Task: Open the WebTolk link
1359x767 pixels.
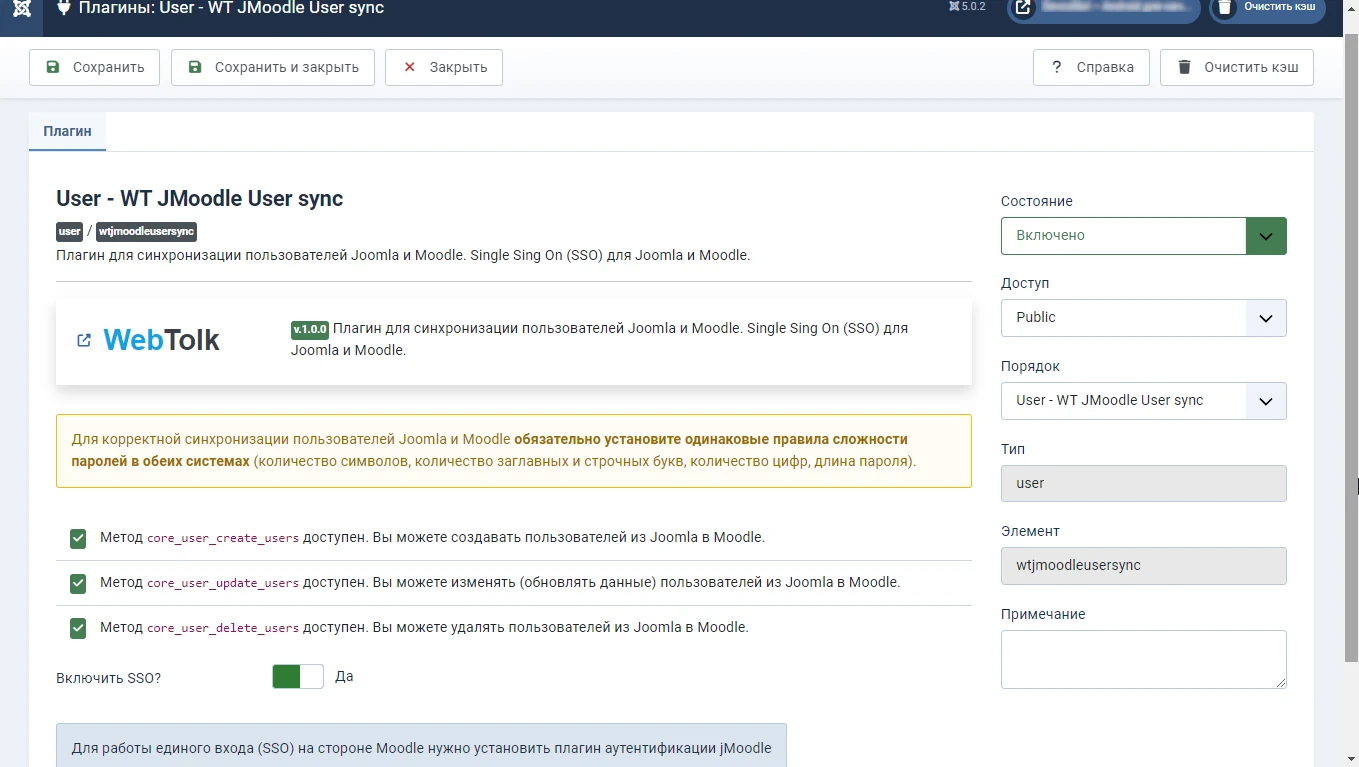Action: tap(161, 340)
